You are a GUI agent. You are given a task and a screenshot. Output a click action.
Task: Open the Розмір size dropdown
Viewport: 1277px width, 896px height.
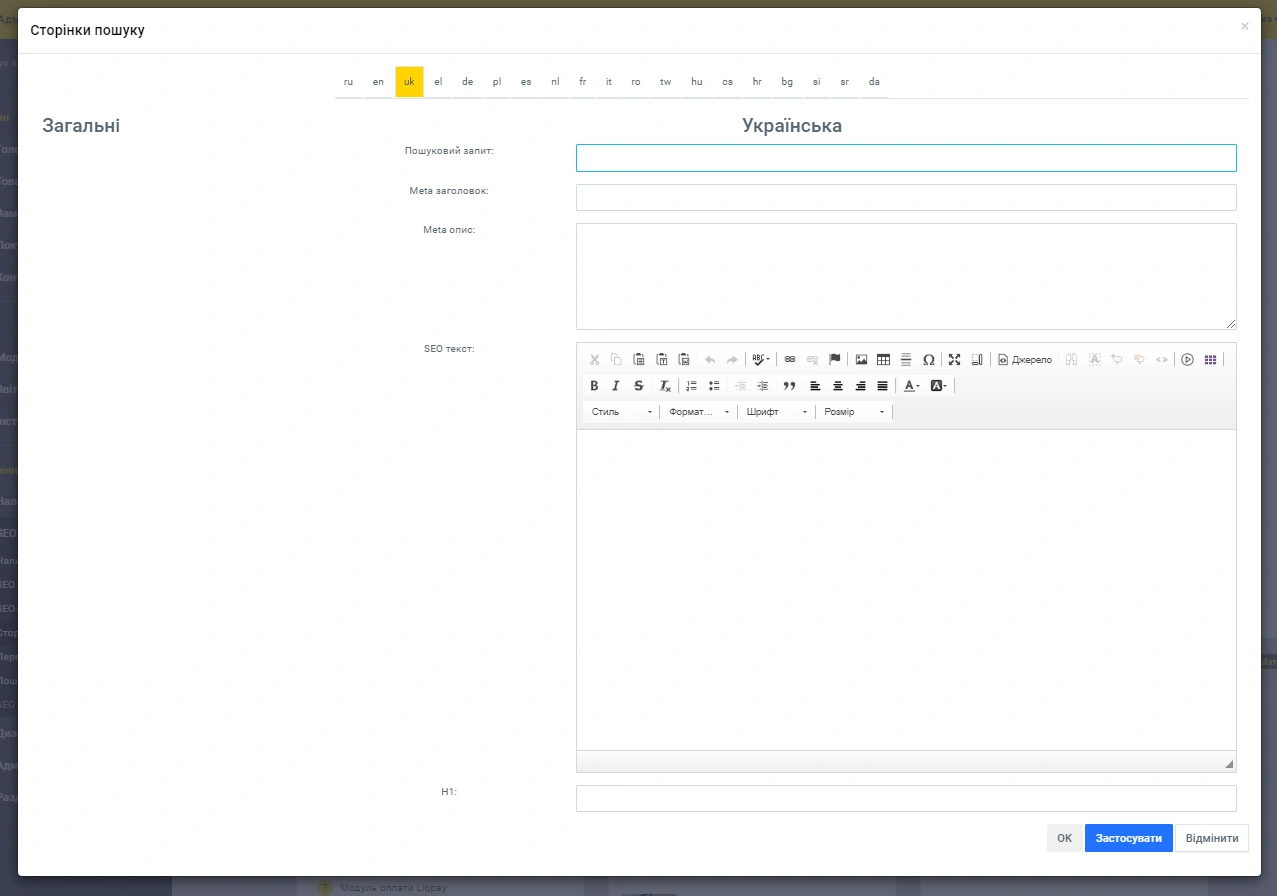[x=854, y=412]
